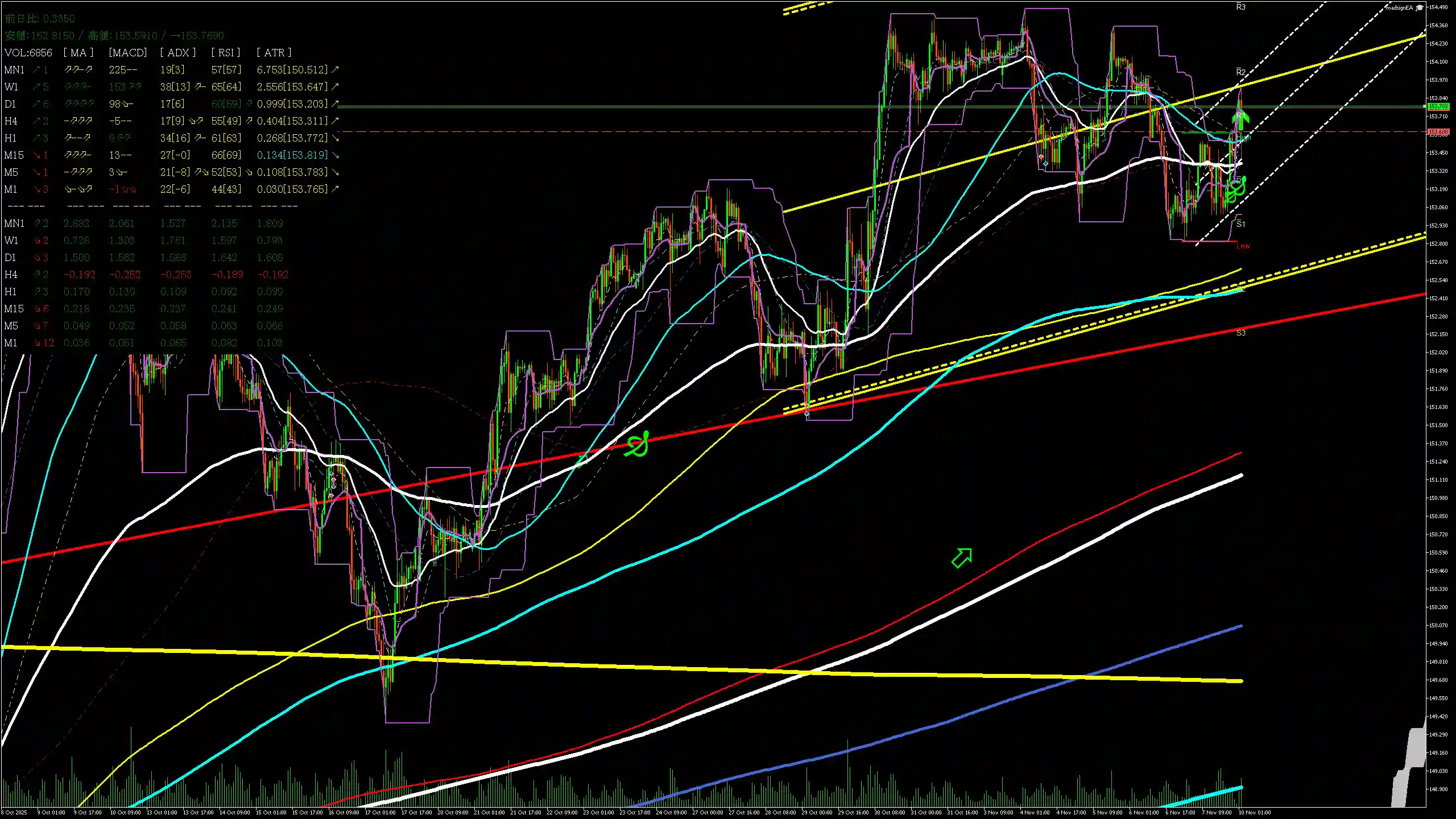This screenshot has width=1456, height=819.
Task: Click the R3 pivot level label
Action: [1240, 7]
